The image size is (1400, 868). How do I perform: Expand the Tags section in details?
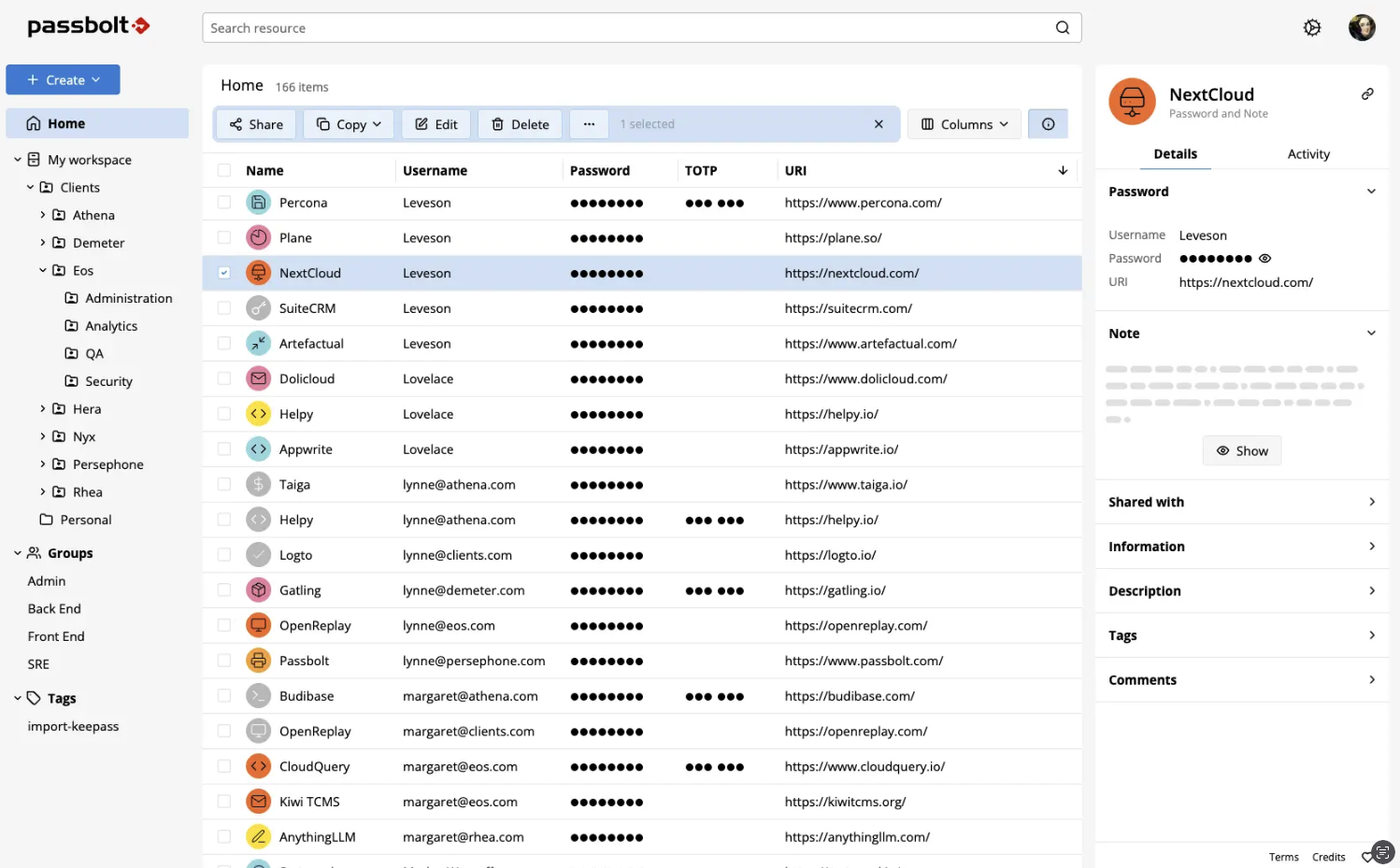1241,635
